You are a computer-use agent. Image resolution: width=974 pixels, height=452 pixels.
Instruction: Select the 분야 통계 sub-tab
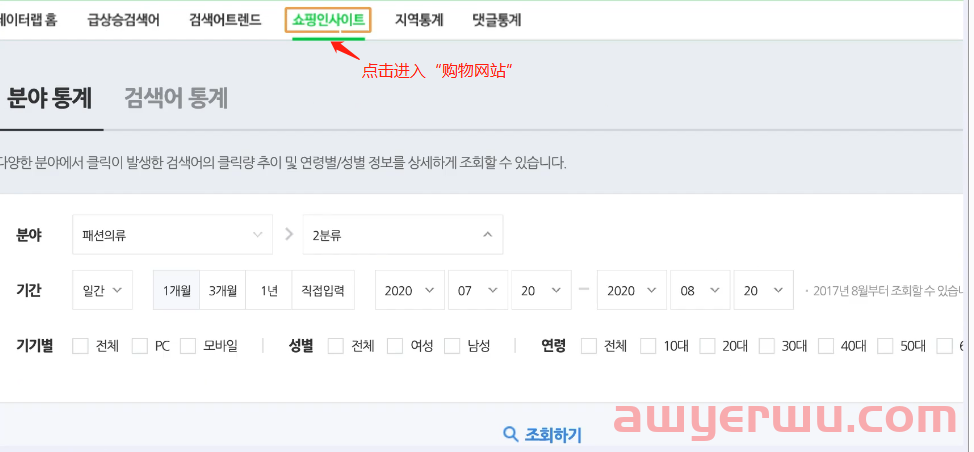[x=49, y=99]
